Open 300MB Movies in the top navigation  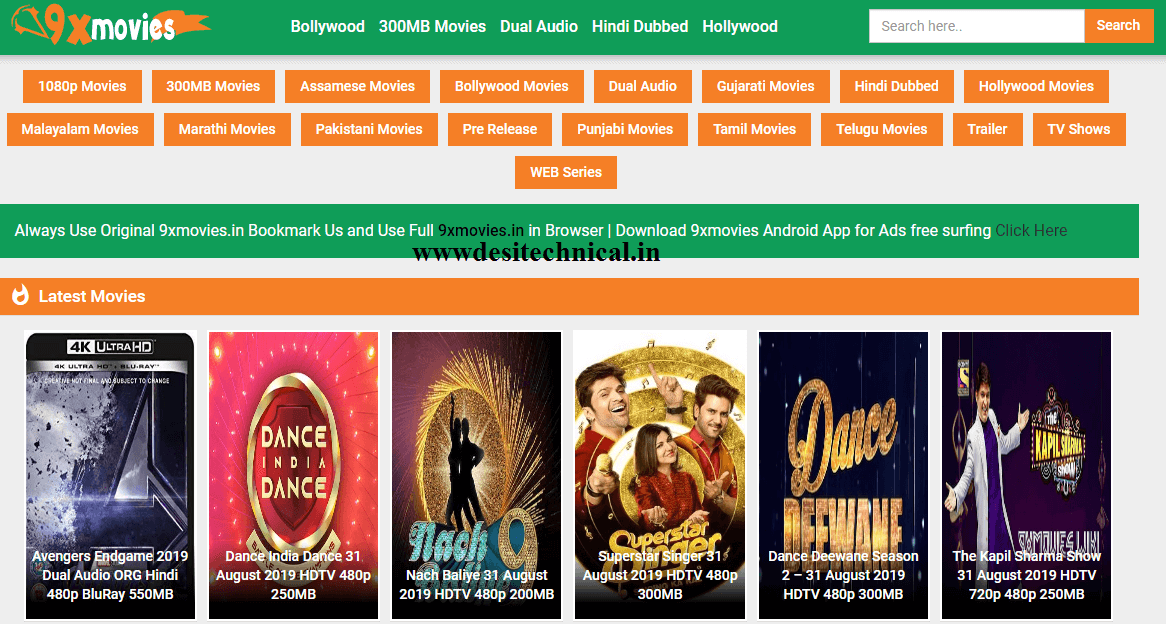[x=432, y=27]
